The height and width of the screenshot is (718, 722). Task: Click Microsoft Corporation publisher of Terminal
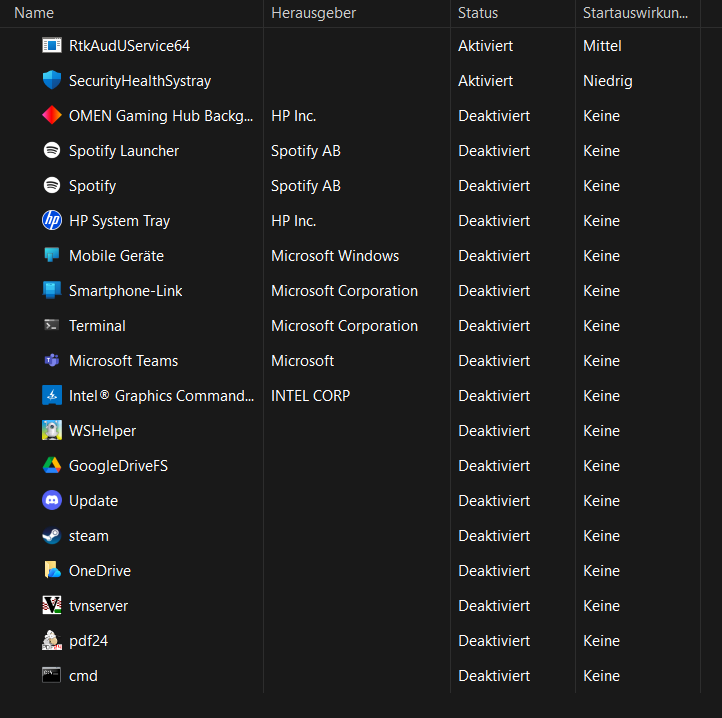pos(344,326)
